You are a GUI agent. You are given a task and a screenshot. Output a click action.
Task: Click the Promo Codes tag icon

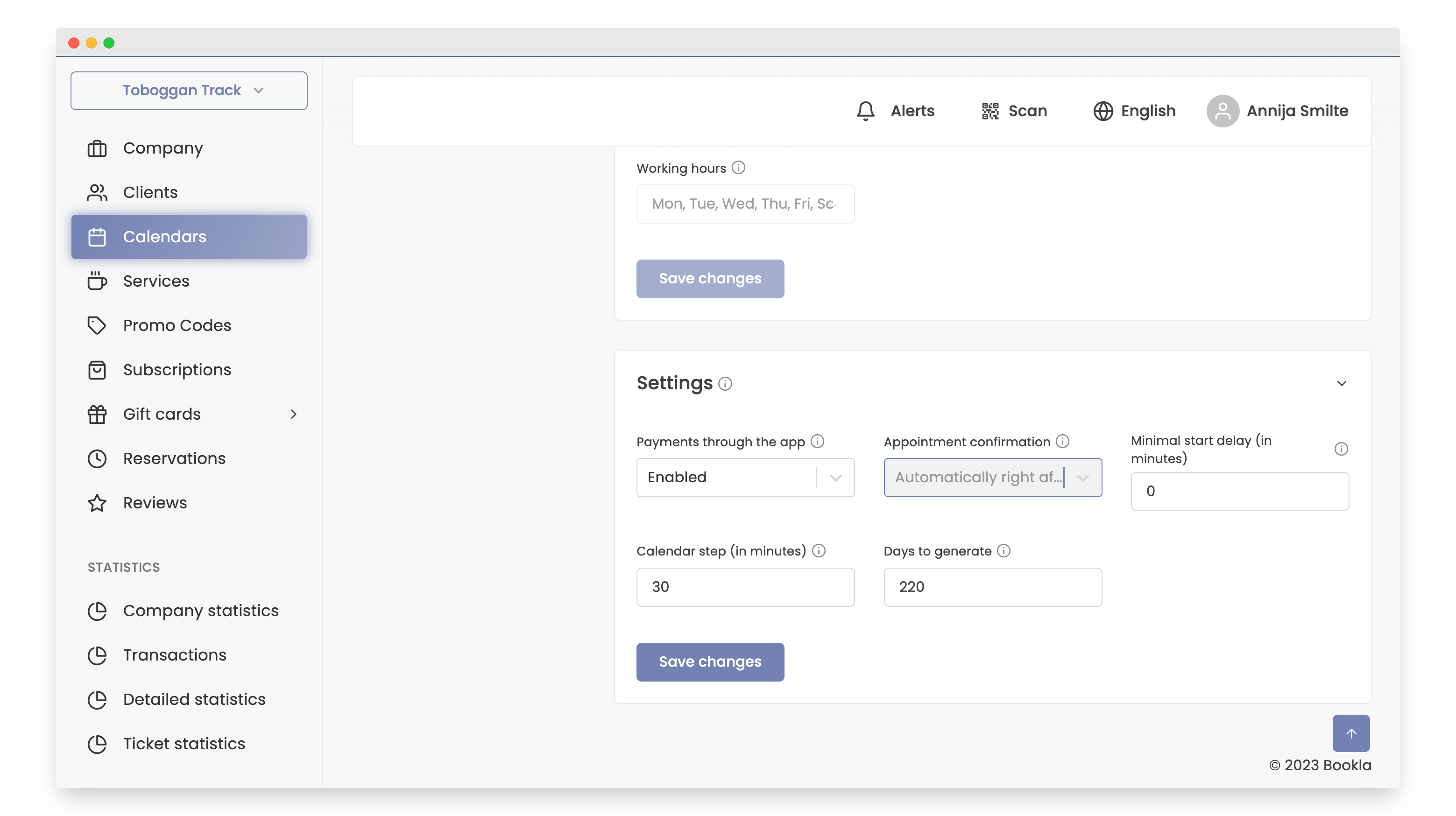pyautogui.click(x=97, y=325)
